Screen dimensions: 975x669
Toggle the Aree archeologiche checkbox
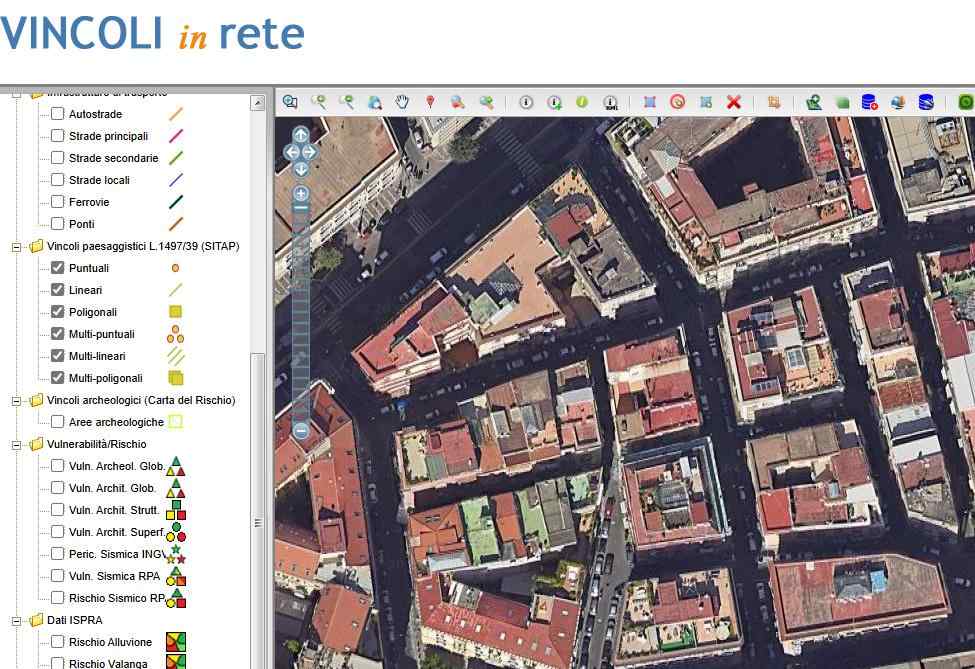(x=58, y=422)
